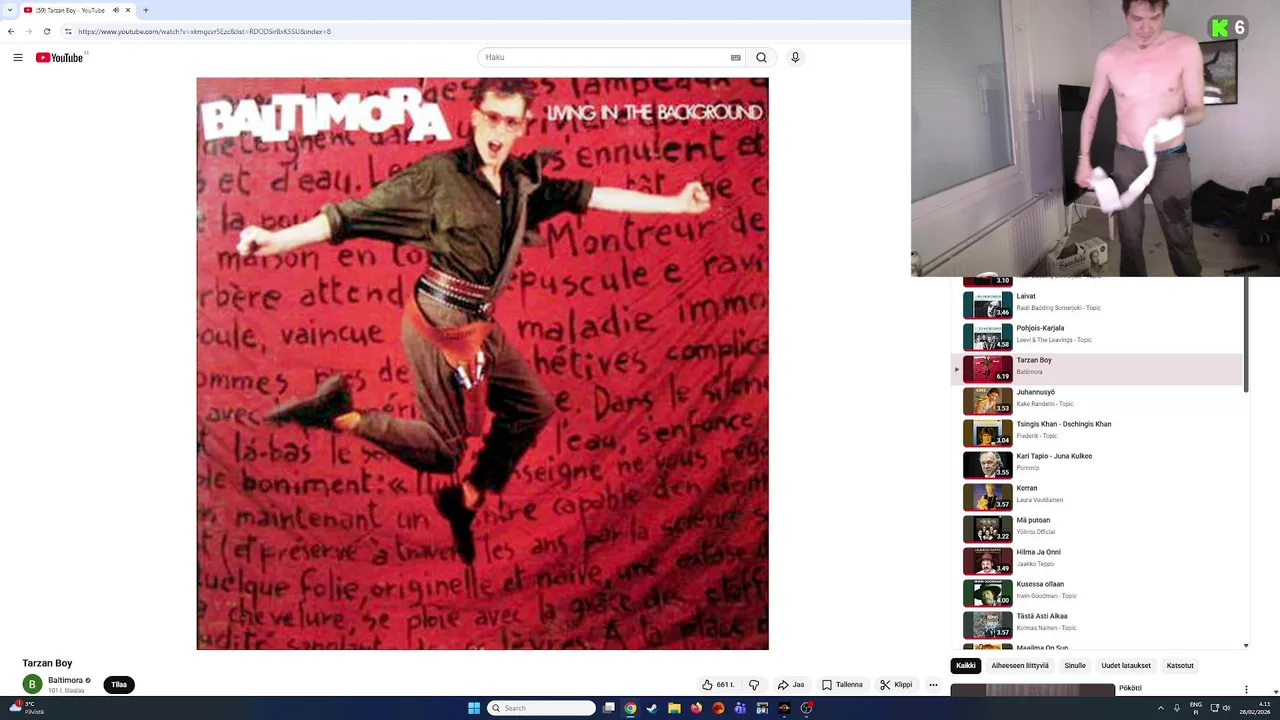Open the new tab plus button
The height and width of the screenshot is (720, 1280).
click(145, 10)
